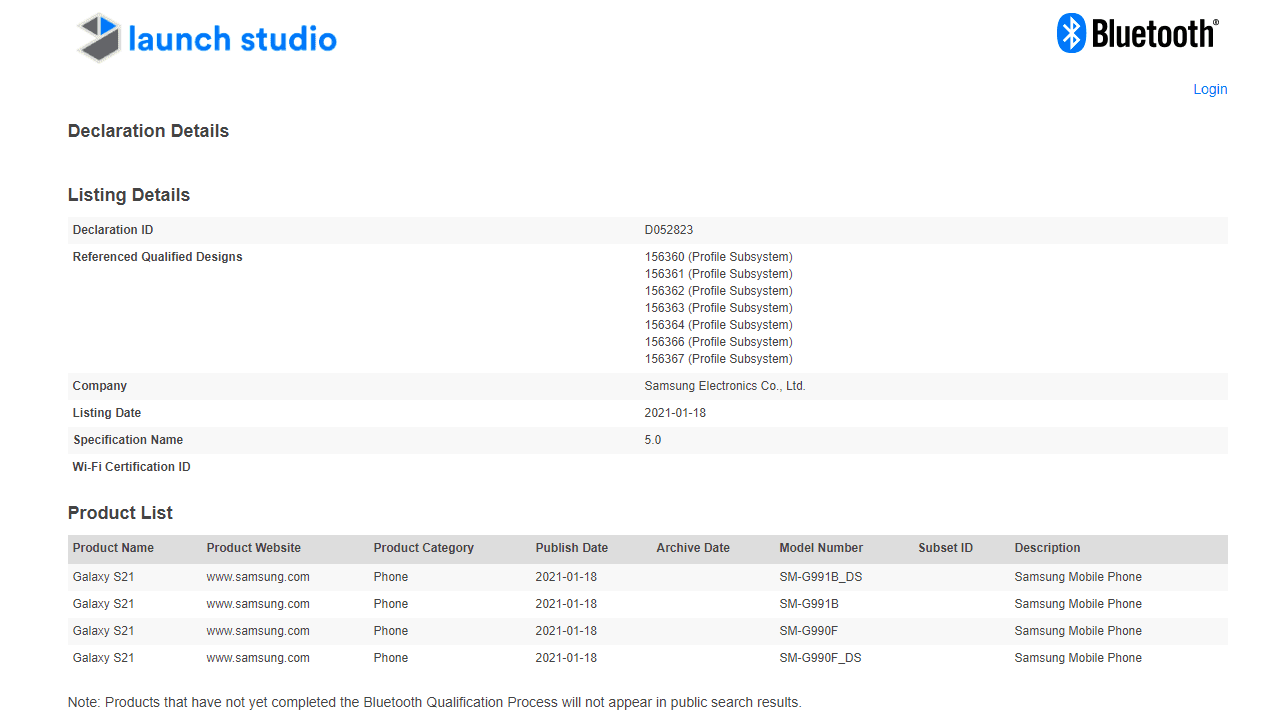Click model number SM-G990F_DS
The image size is (1279, 720).
pyautogui.click(x=821, y=658)
